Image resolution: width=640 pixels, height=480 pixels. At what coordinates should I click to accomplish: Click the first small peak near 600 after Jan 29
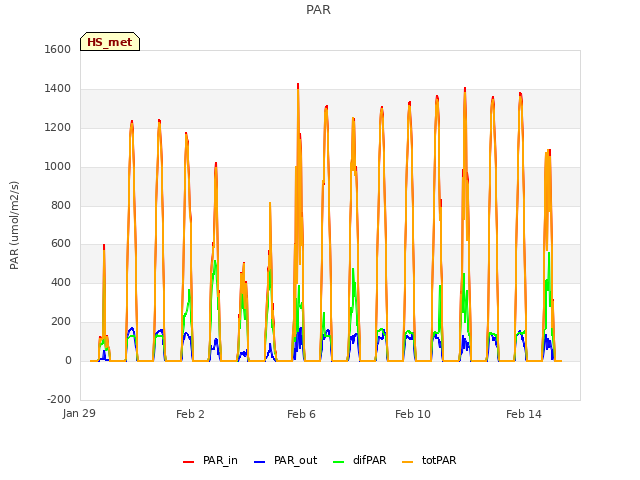coord(104,248)
